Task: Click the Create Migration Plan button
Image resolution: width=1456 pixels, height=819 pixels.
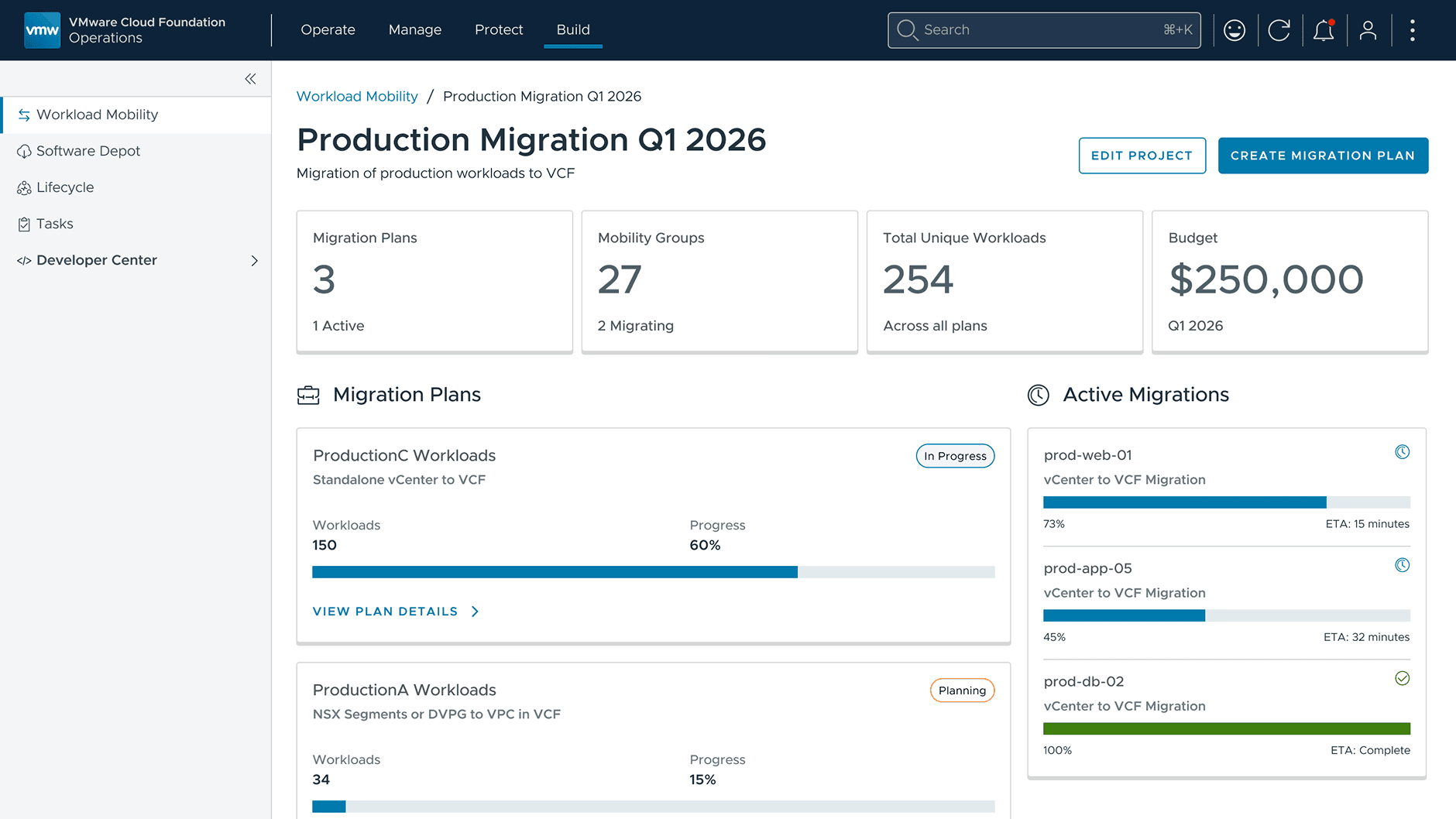Action: (x=1323, y=156)
